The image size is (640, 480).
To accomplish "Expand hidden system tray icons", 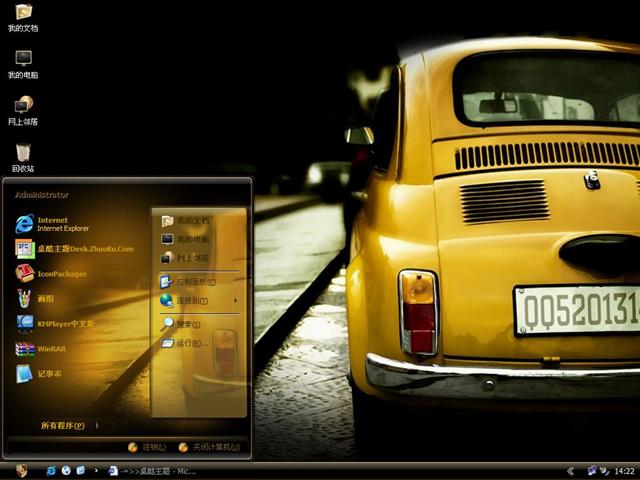I will click(570, 470).
